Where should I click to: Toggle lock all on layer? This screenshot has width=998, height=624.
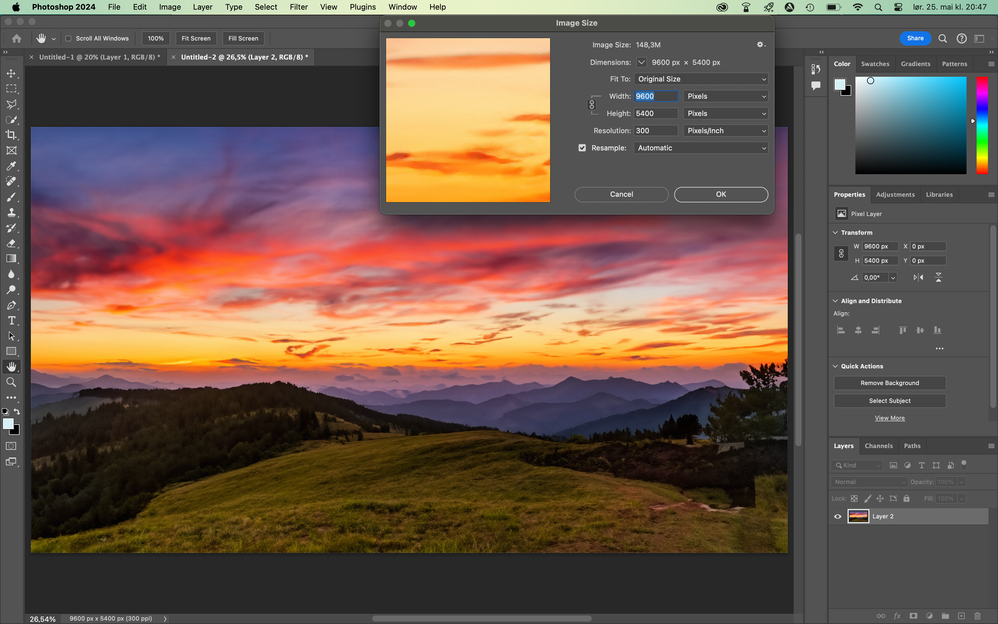point(906,499)
